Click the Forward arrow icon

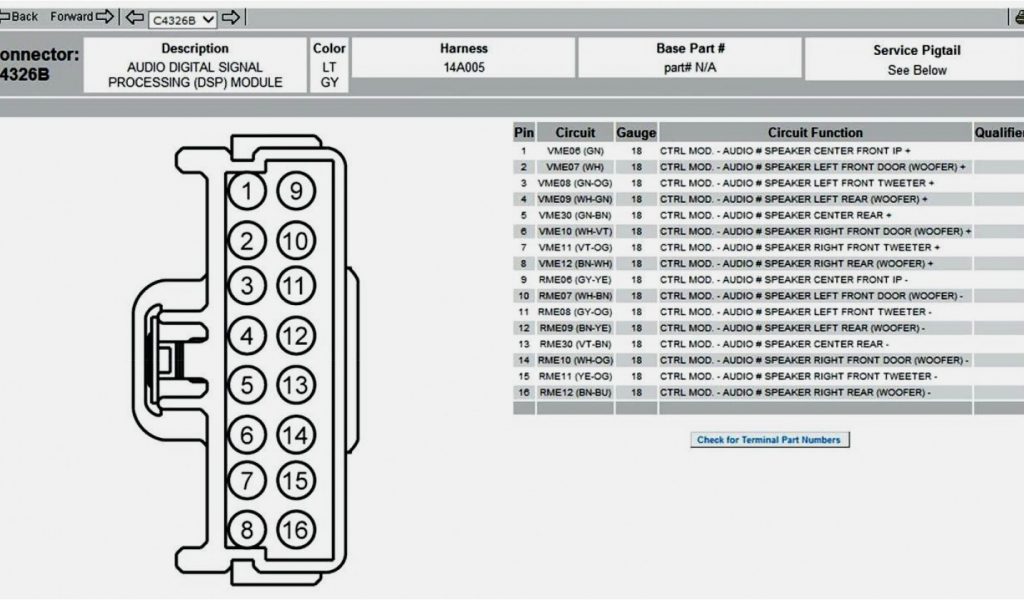[x=105, y=17]
